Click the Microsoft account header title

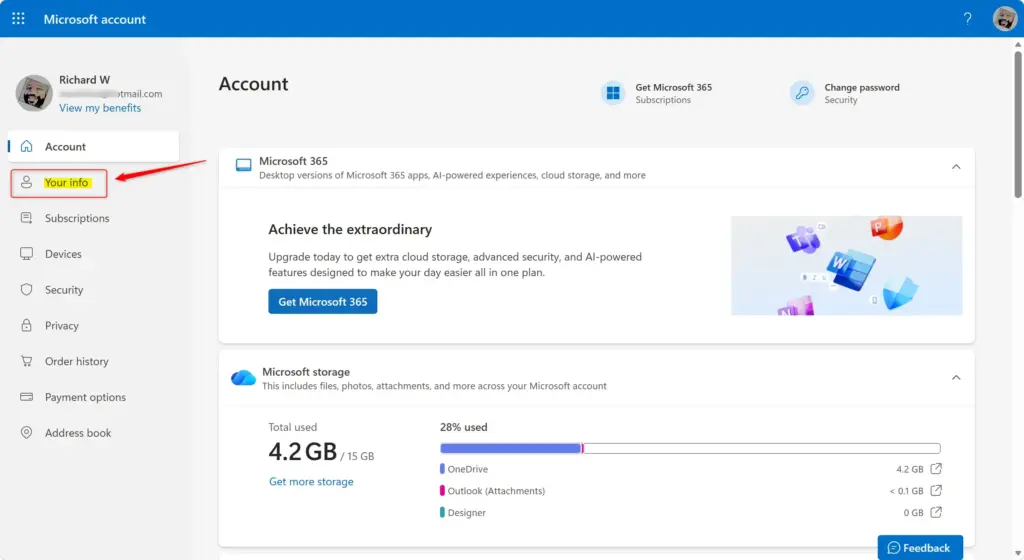coord(95,19)
